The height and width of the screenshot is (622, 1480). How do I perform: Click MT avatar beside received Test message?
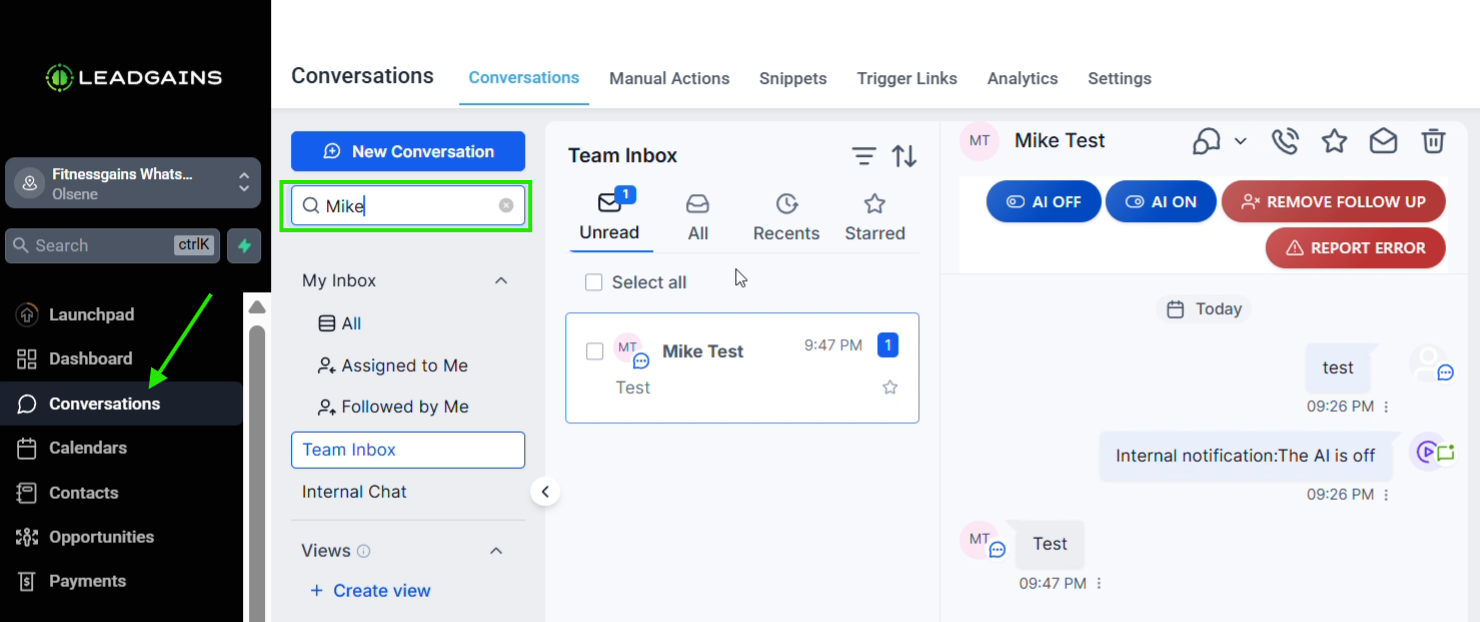[981, 541]
